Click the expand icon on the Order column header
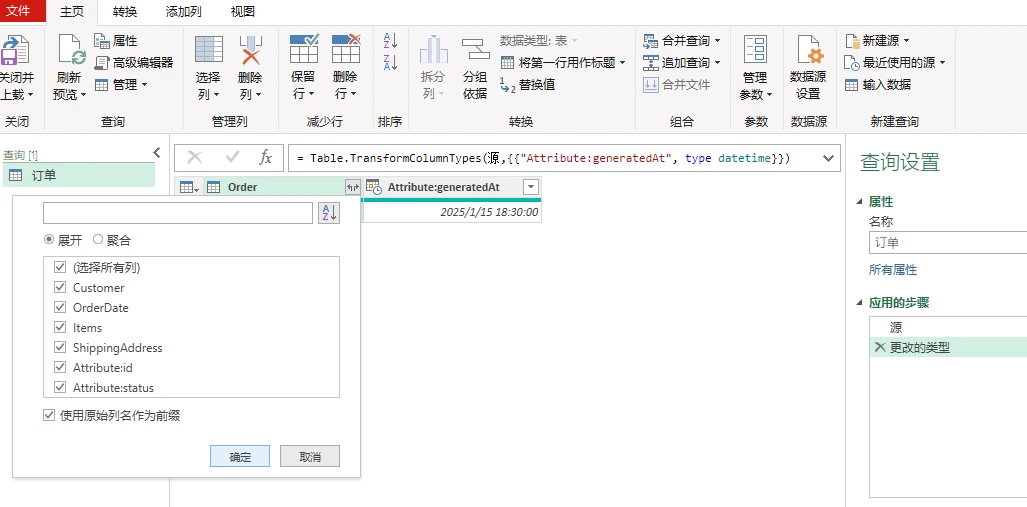 point(352,187)
